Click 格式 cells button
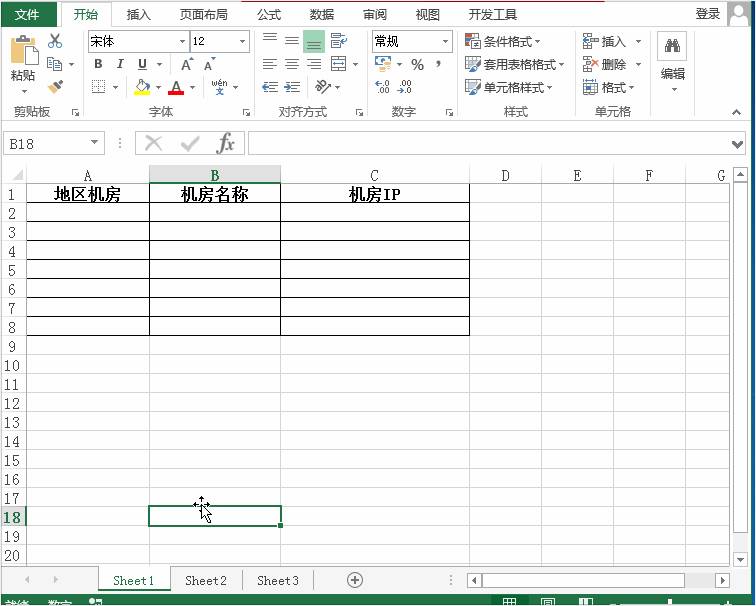756x606 pixels. [x=608, y=87]
